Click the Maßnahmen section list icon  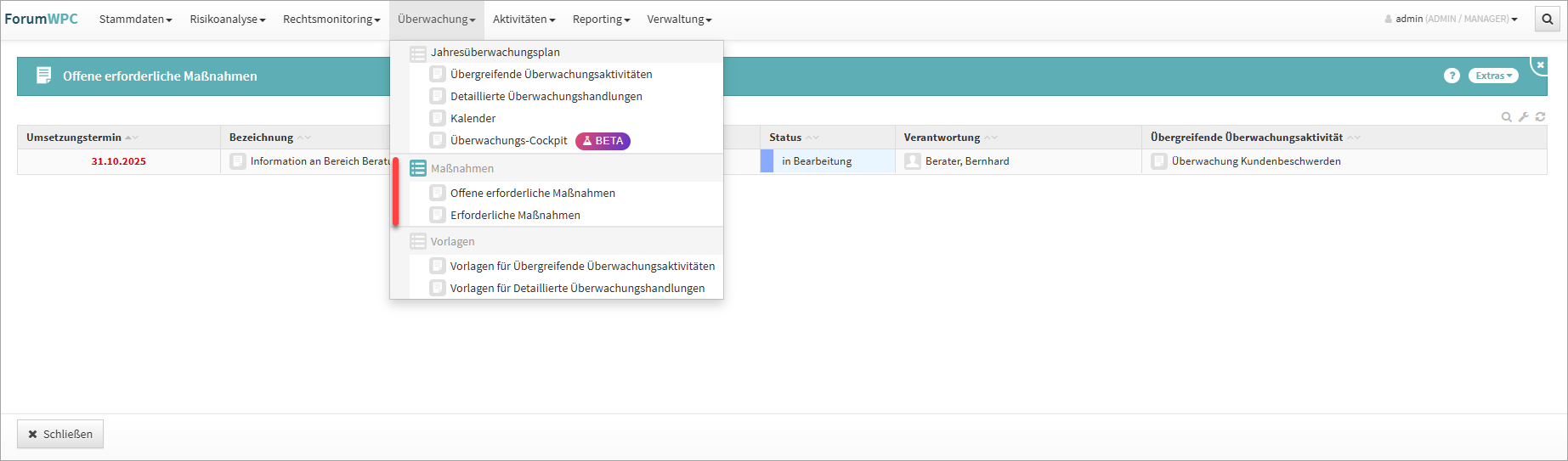(x=417, y=168)
